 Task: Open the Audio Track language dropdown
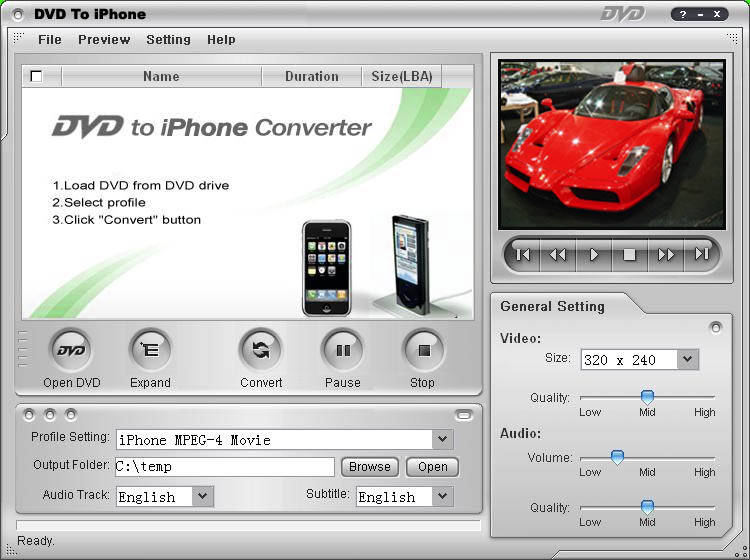pos(202,496)
